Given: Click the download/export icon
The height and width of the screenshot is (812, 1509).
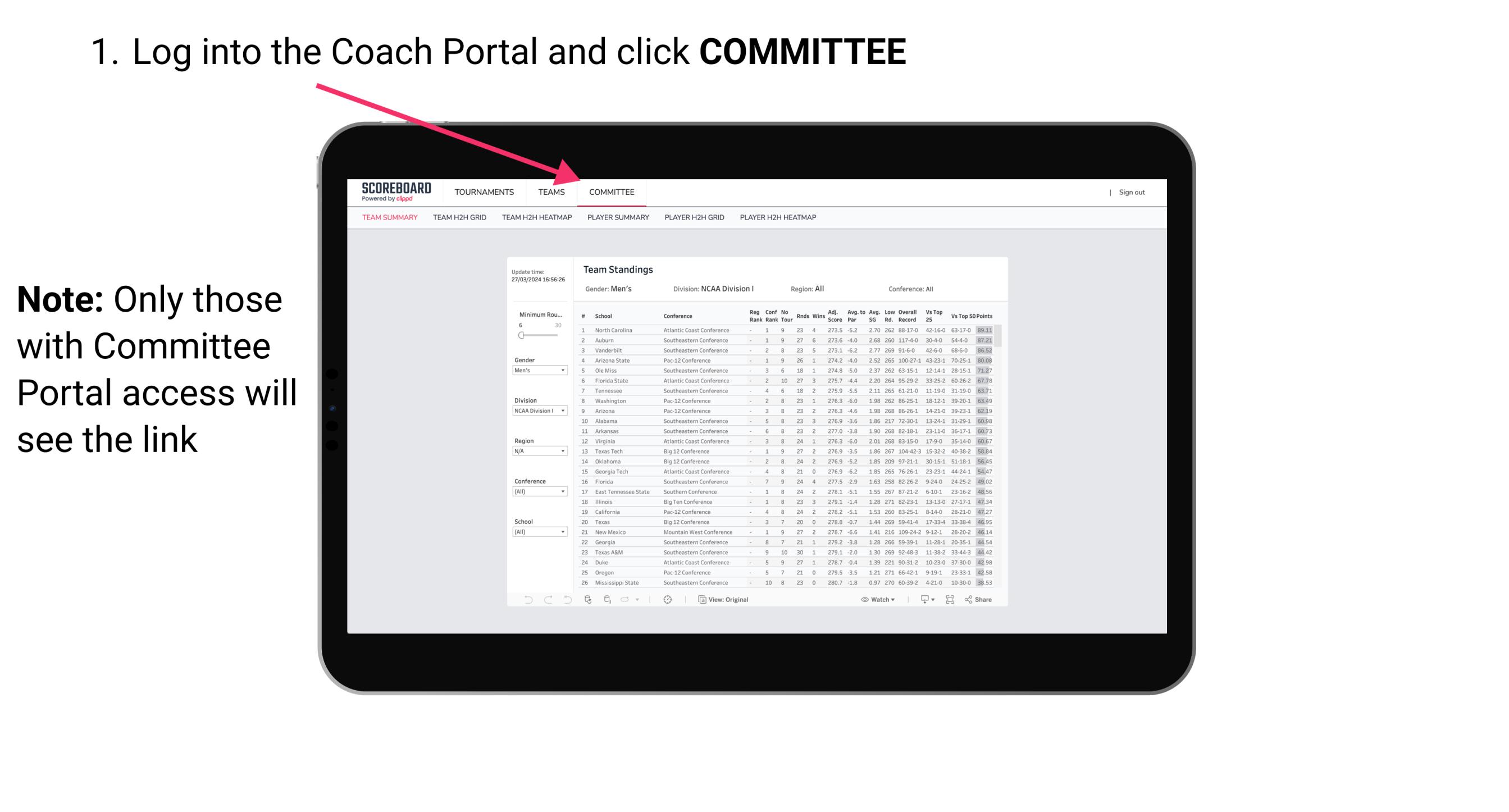Looking at the screenshot, I should 922,599.
